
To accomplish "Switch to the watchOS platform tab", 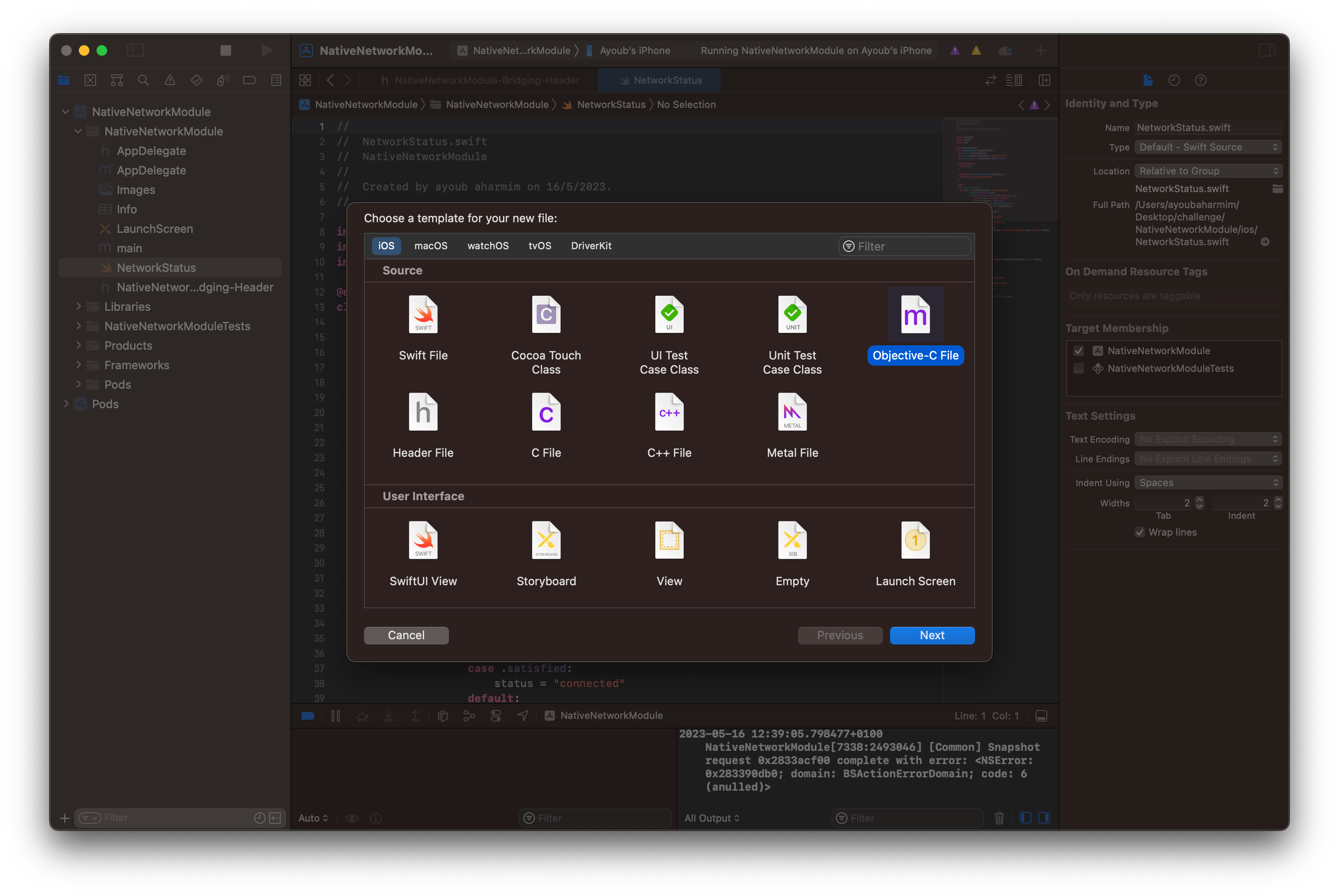I will click(x=488, y=246).
